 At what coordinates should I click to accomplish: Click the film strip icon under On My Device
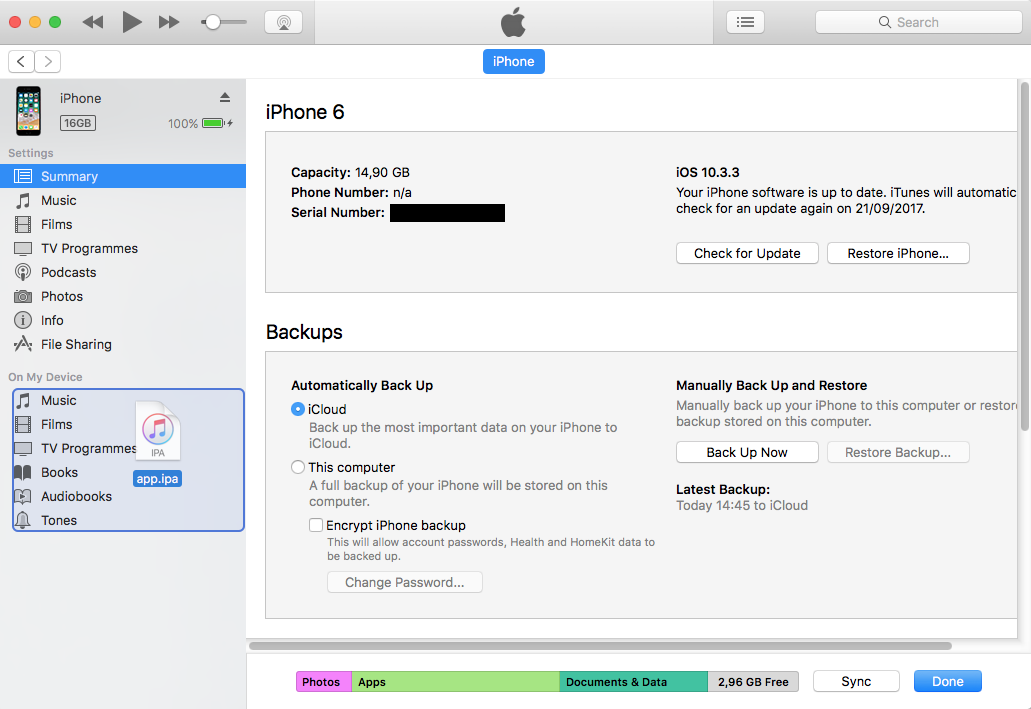coord(23,424)
